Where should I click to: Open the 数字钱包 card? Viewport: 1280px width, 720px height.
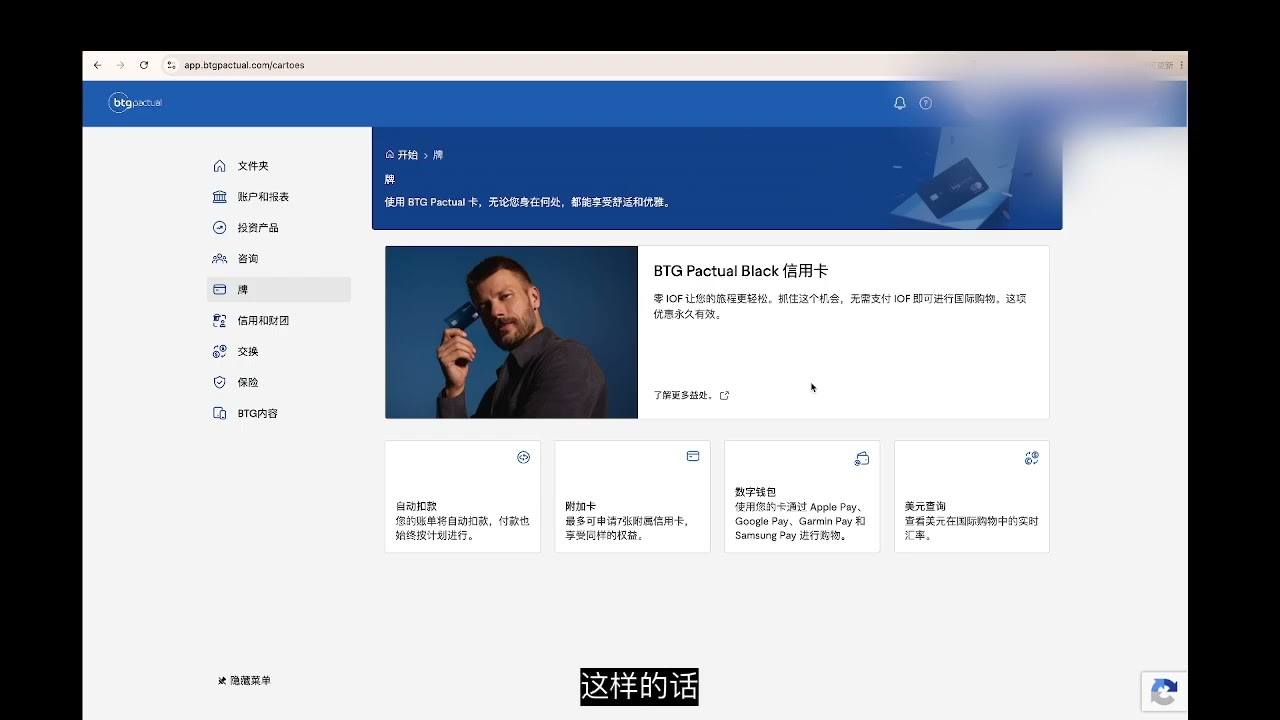pos(802,496)
